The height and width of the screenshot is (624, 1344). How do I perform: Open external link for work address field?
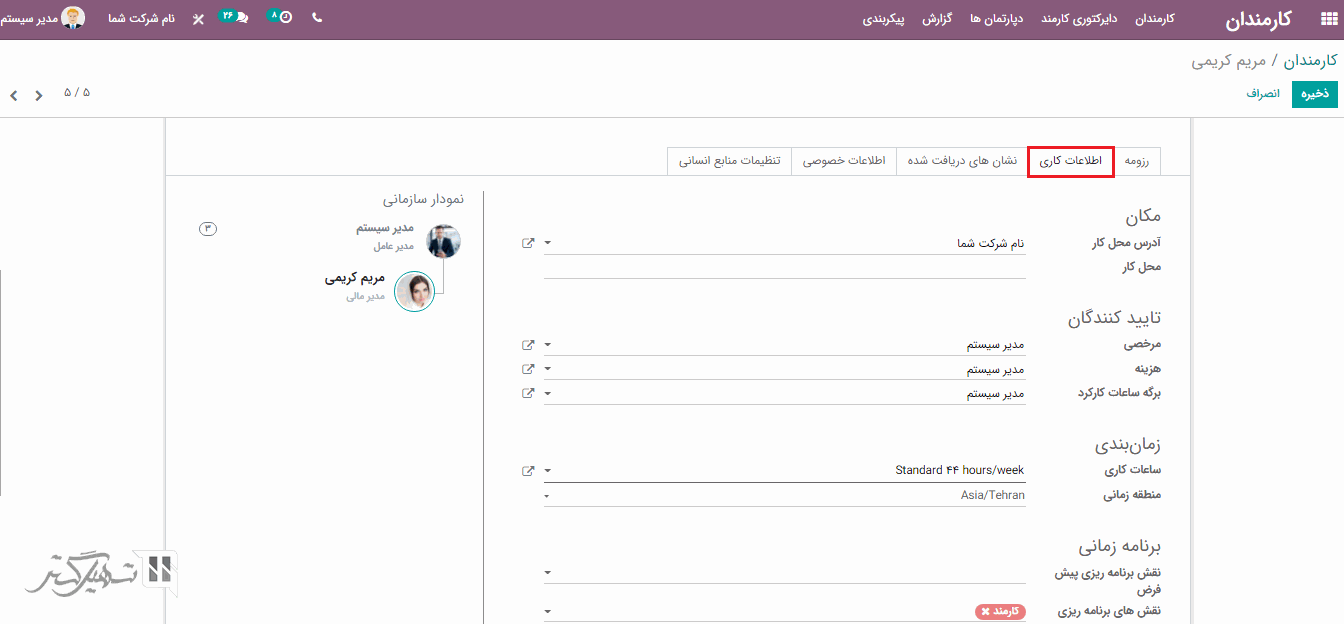coord(528,243)
